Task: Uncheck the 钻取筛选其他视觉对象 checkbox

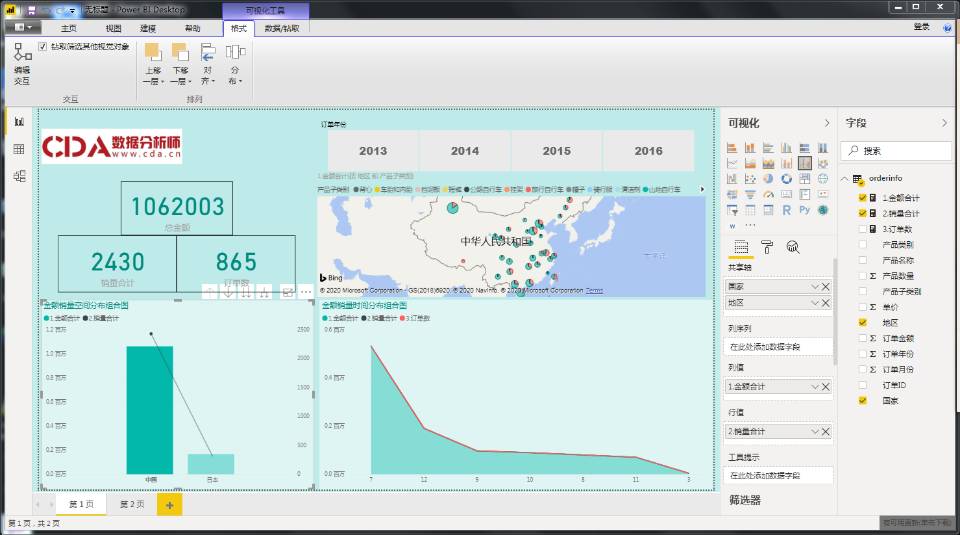Action: point(42,47)
